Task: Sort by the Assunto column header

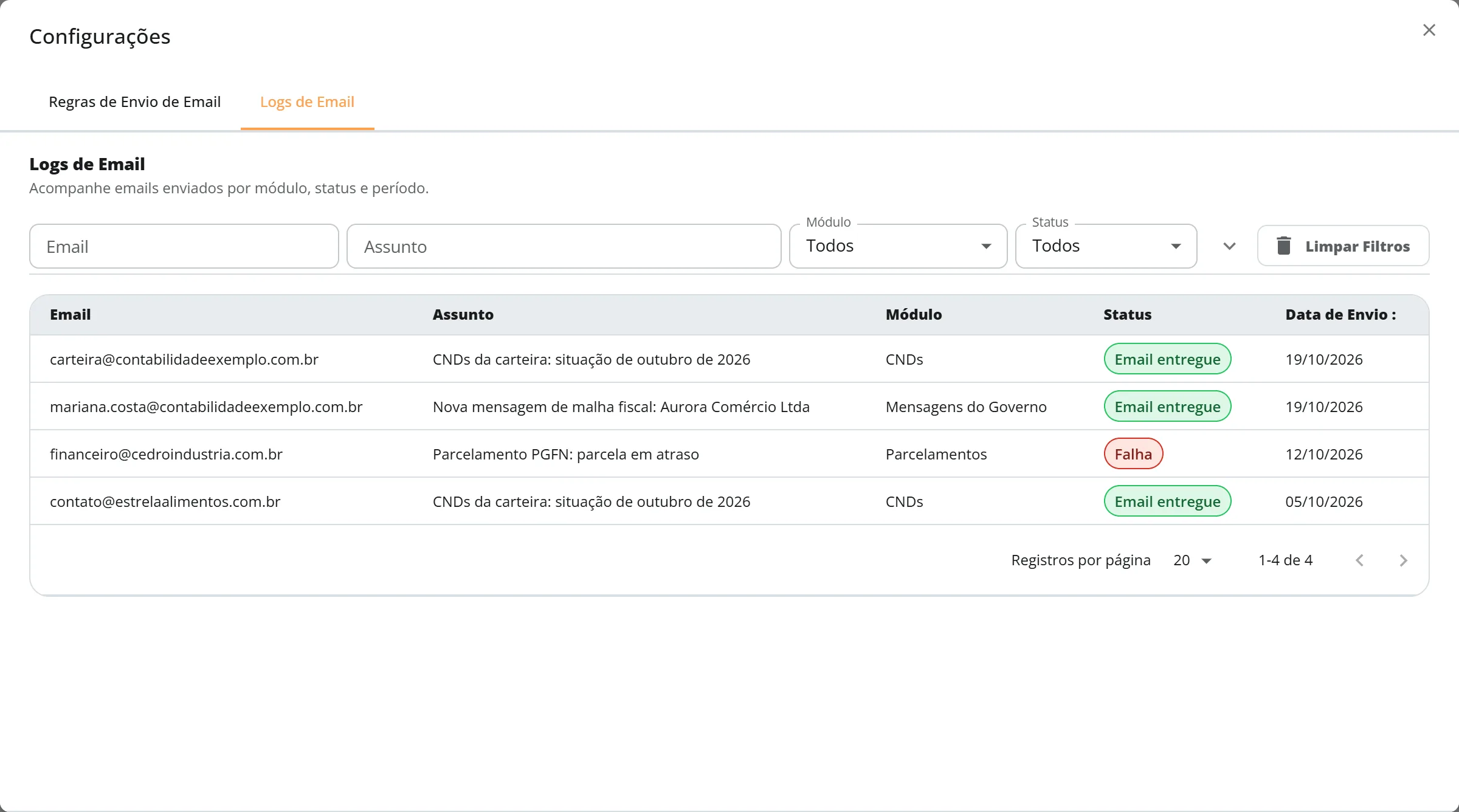Action: click(x=463, y=314)
